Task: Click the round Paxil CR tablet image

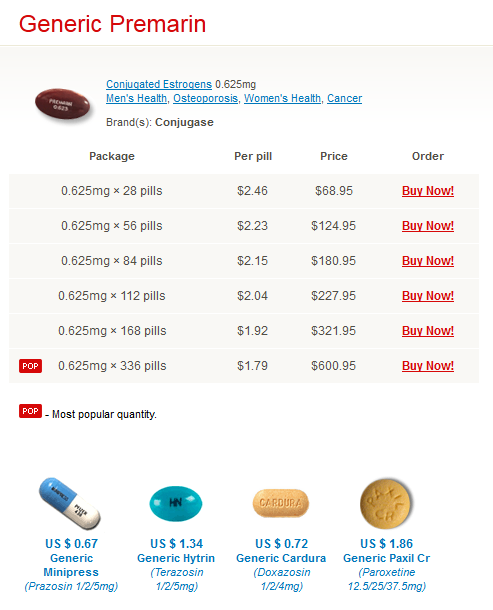Action: click(x=386, y=503)
